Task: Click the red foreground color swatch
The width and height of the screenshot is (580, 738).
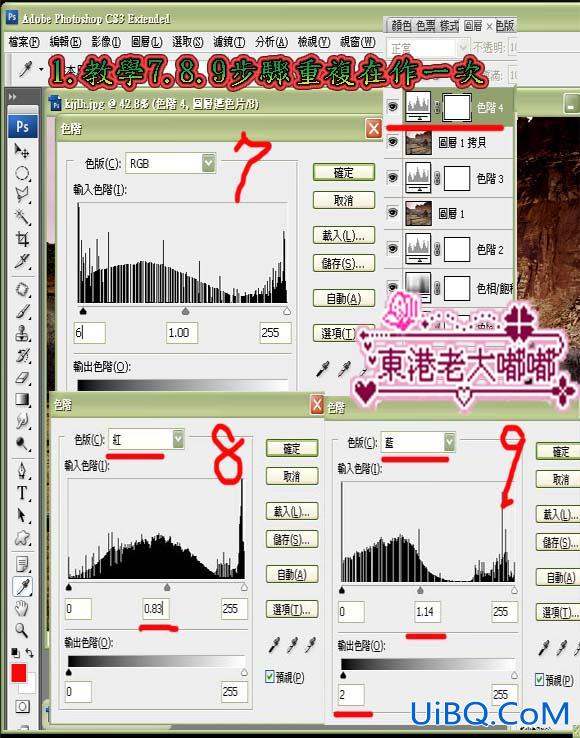Action: [x=19, y=673]
